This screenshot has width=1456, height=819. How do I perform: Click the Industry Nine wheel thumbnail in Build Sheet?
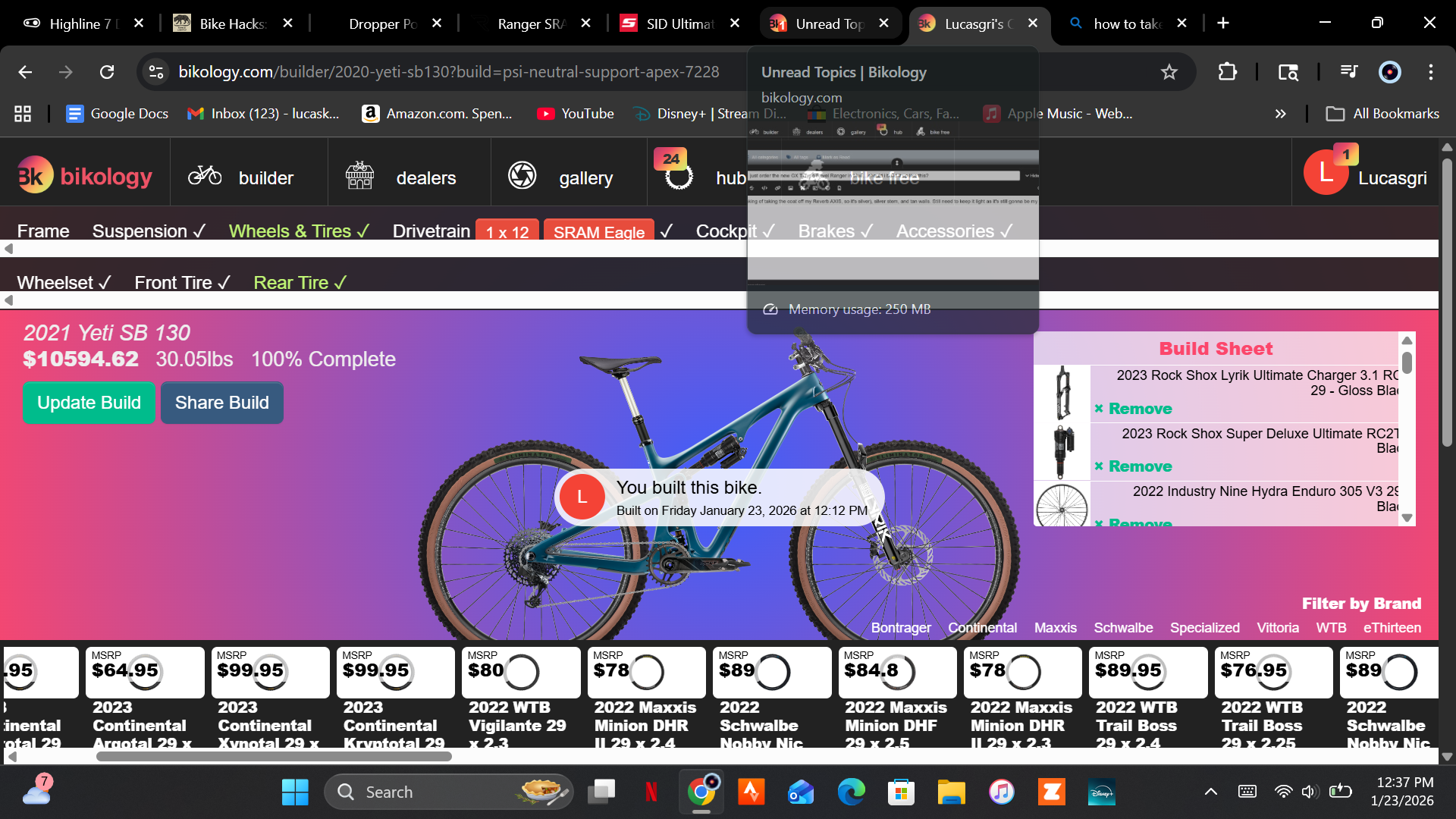(x=1061, y=506)
